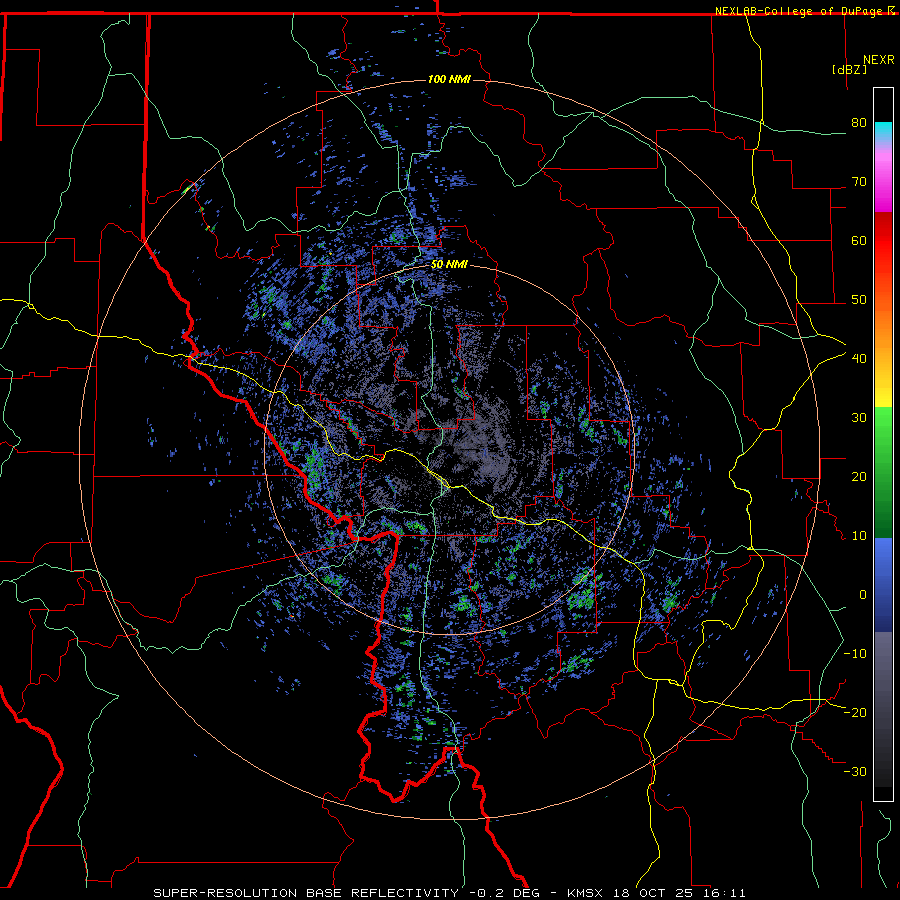
Task: Click the "100 NMI" range ring label
Action: click(449, 79)
